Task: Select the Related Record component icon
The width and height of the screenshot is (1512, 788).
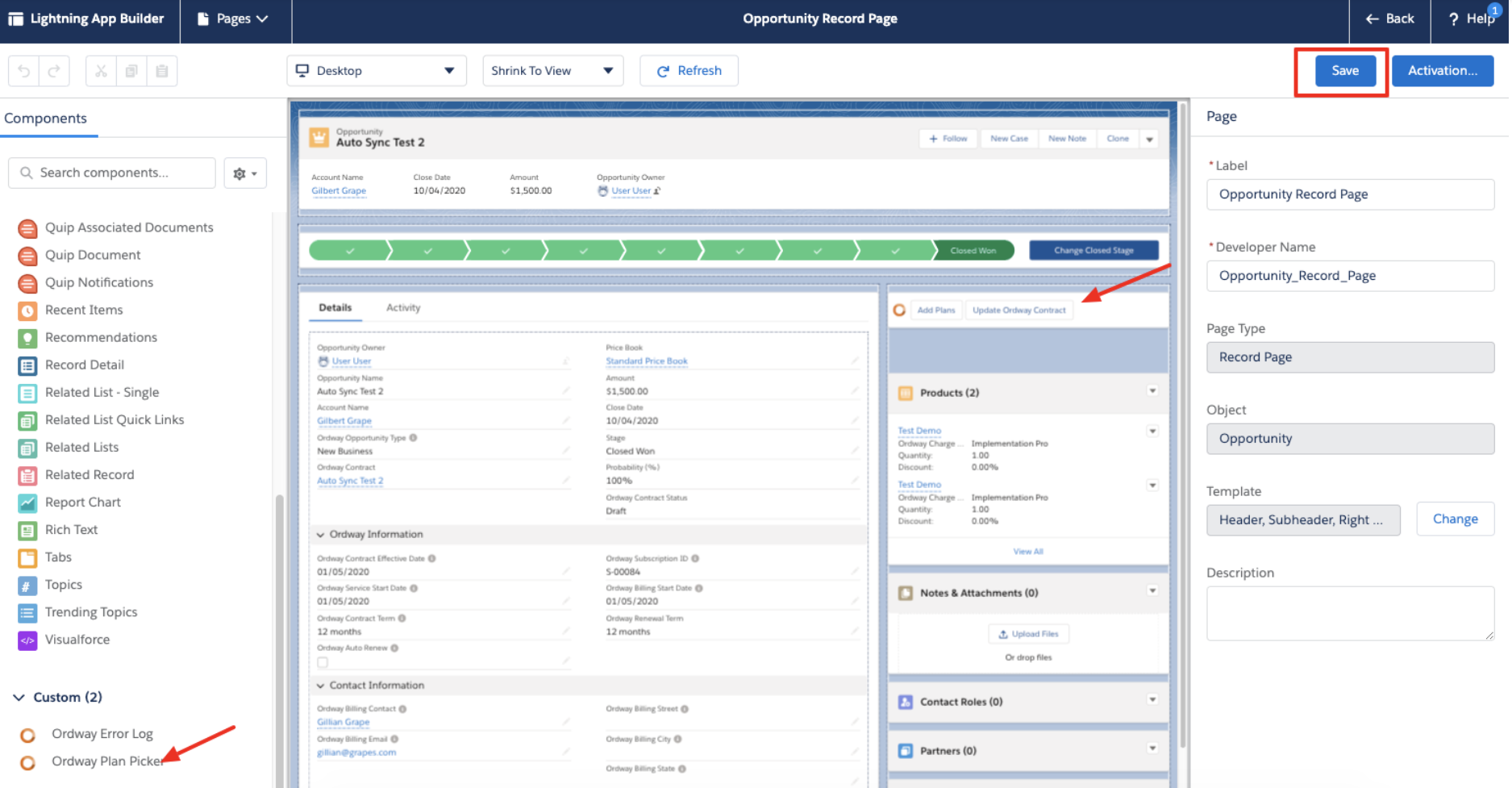Action: tap(27, 475)
